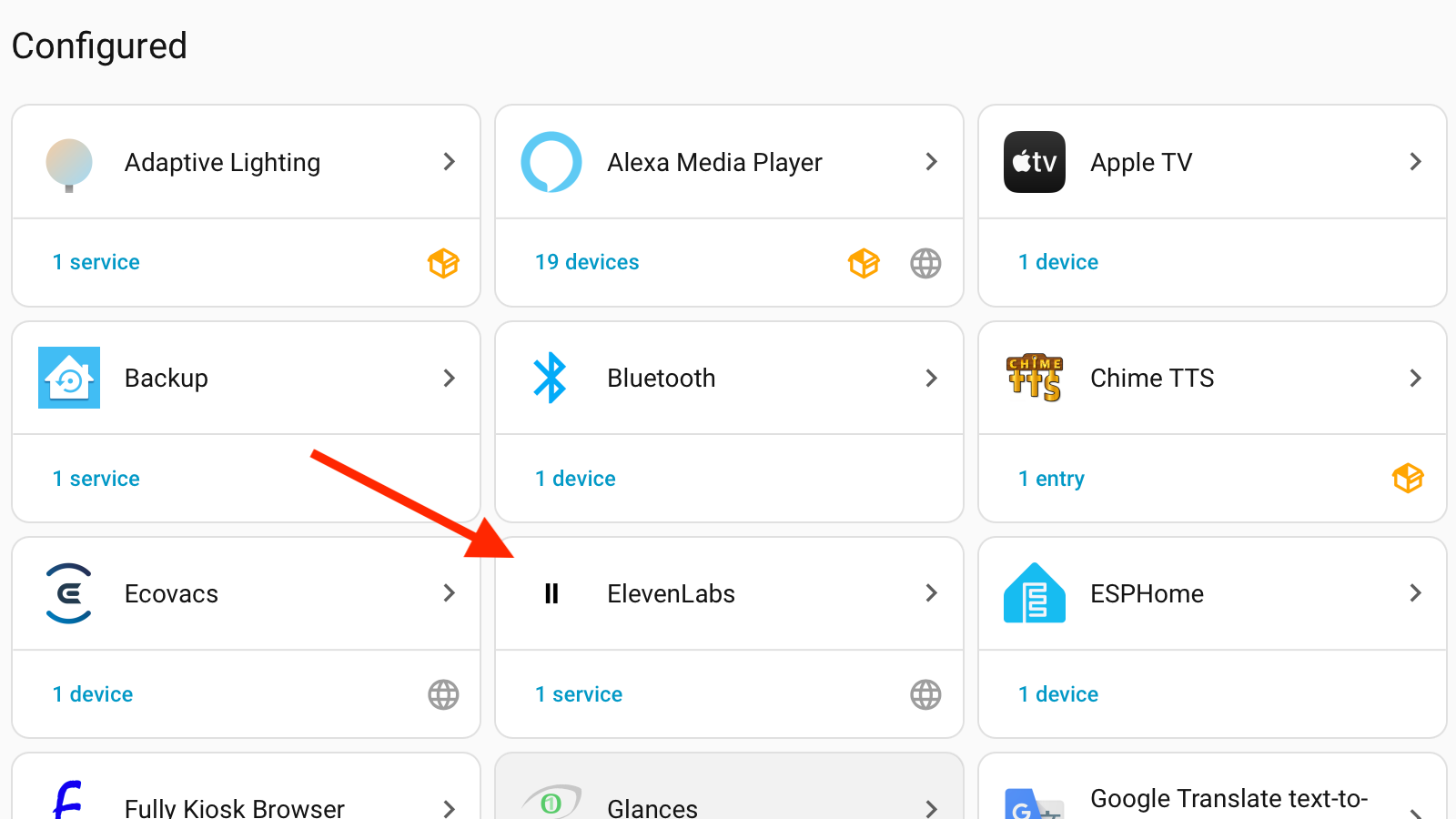Select the Chime TTS title text
Screen dimensions: 1456x819
point(1152,379)
